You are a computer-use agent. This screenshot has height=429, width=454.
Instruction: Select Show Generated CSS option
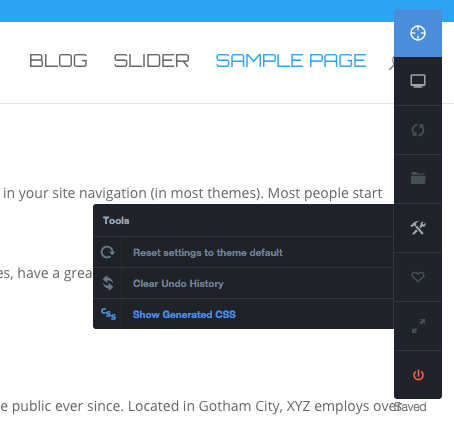tap(184, 314)
